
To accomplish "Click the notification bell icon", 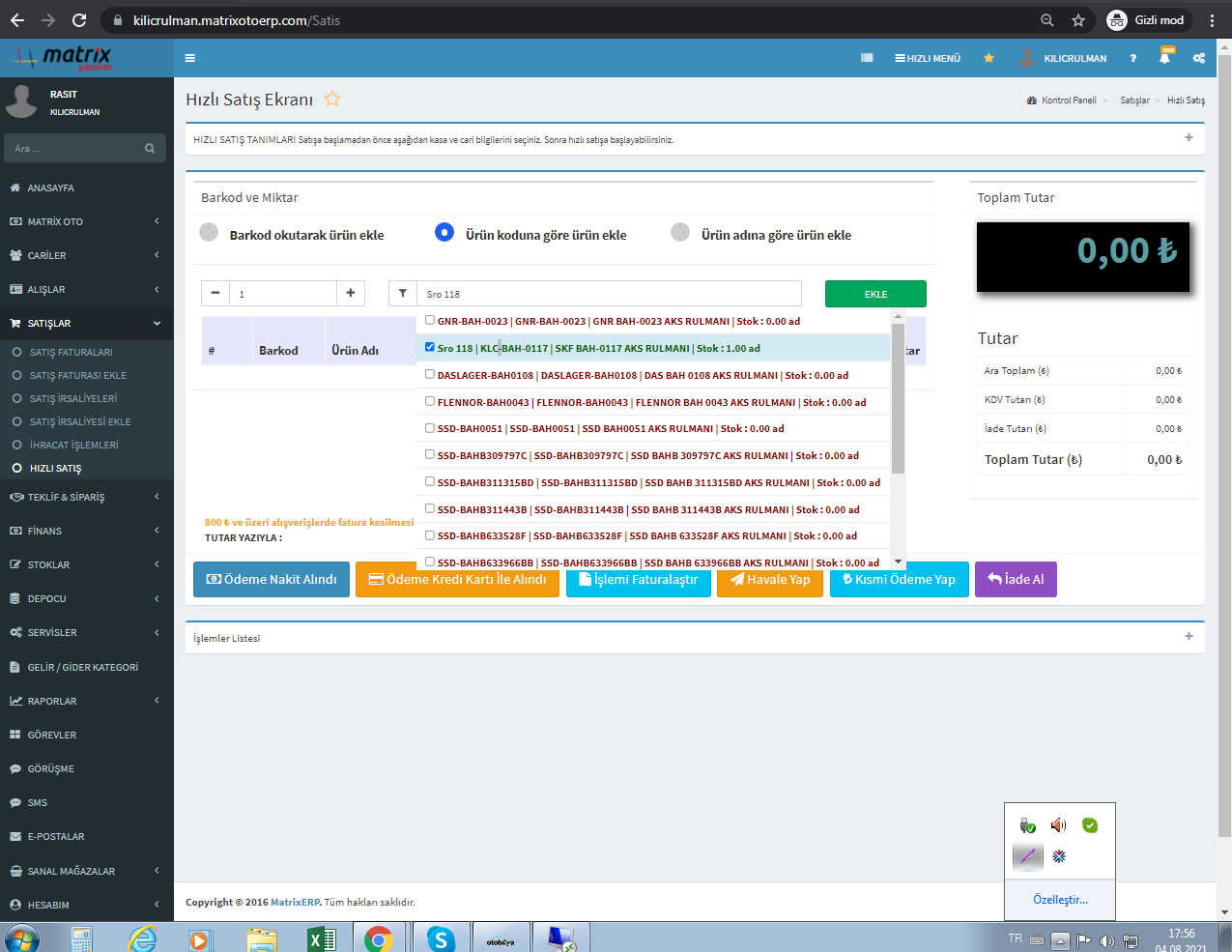I will [x=1164, y=58].
